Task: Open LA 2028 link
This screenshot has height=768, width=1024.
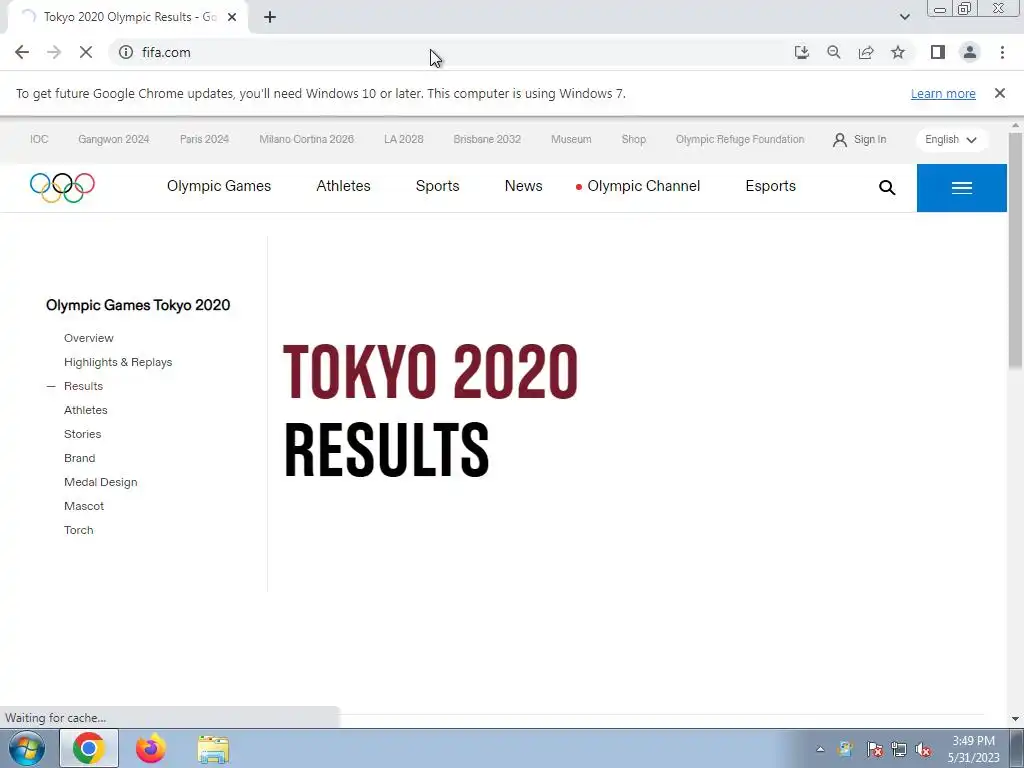Action: click(x=404, y=139)
